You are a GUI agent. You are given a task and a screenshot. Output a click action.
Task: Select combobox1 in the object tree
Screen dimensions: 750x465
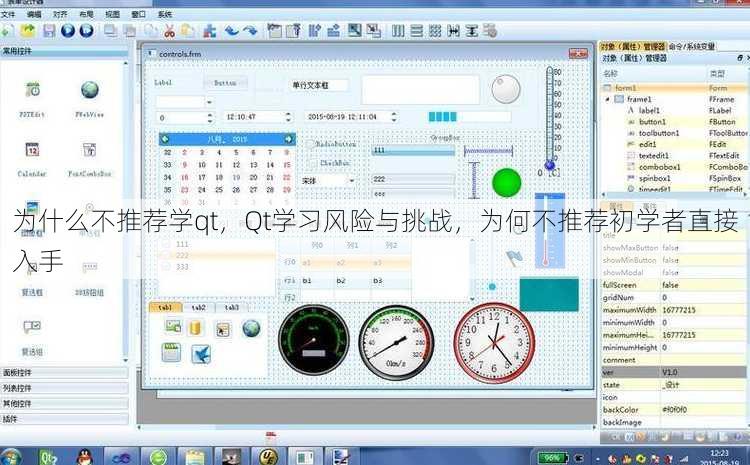(659, 167)
